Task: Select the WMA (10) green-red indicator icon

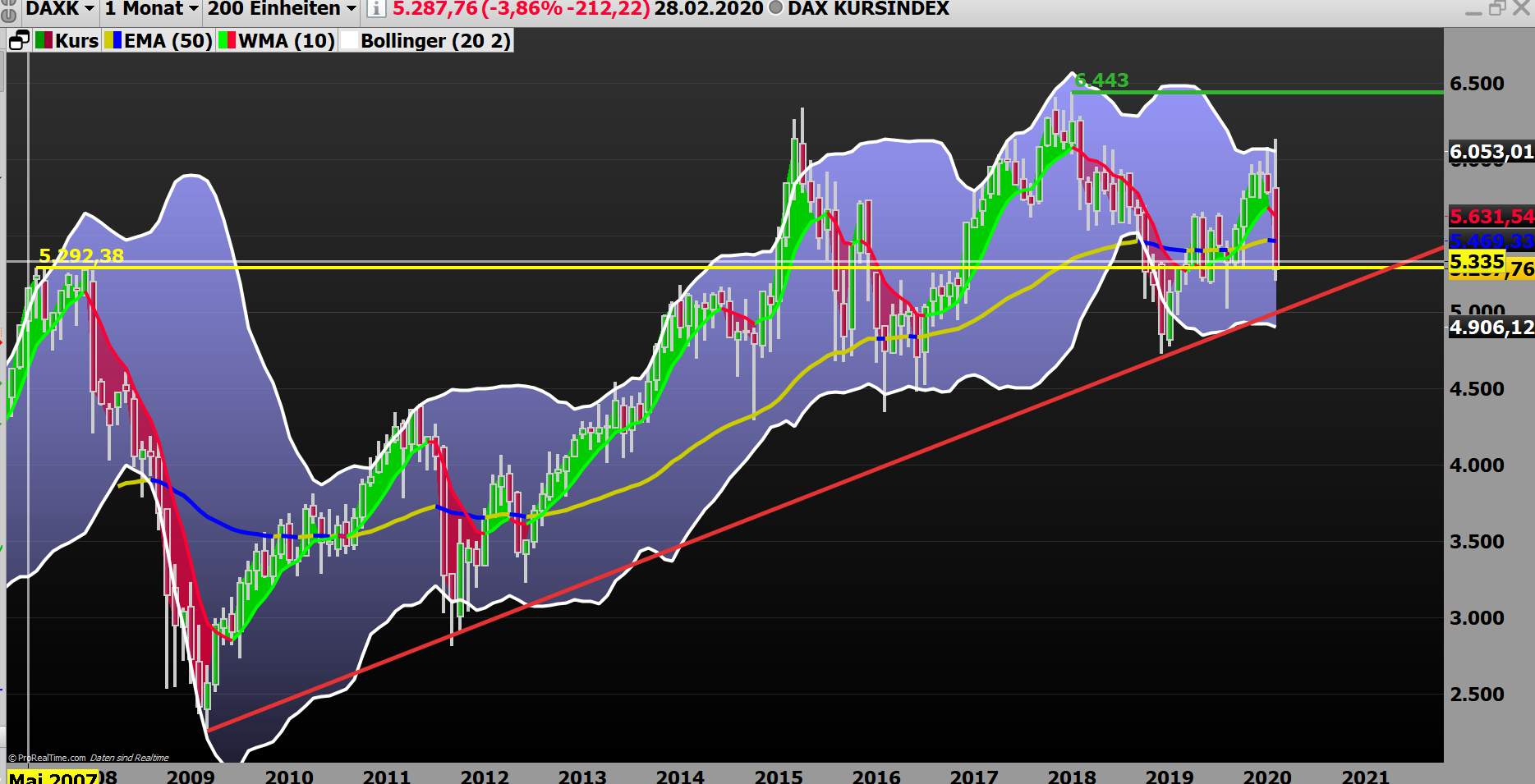Action: (x=226, y=39)
